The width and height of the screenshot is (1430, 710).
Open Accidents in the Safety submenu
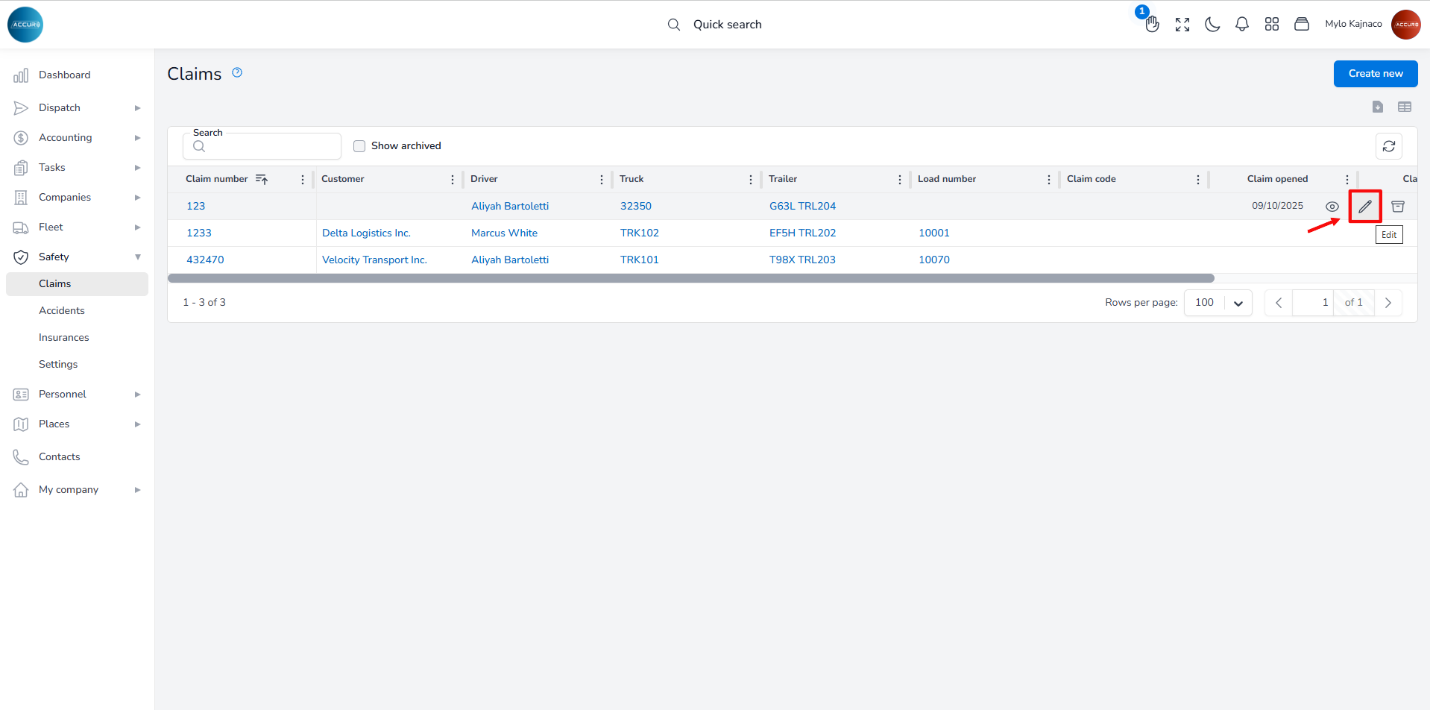61,311
